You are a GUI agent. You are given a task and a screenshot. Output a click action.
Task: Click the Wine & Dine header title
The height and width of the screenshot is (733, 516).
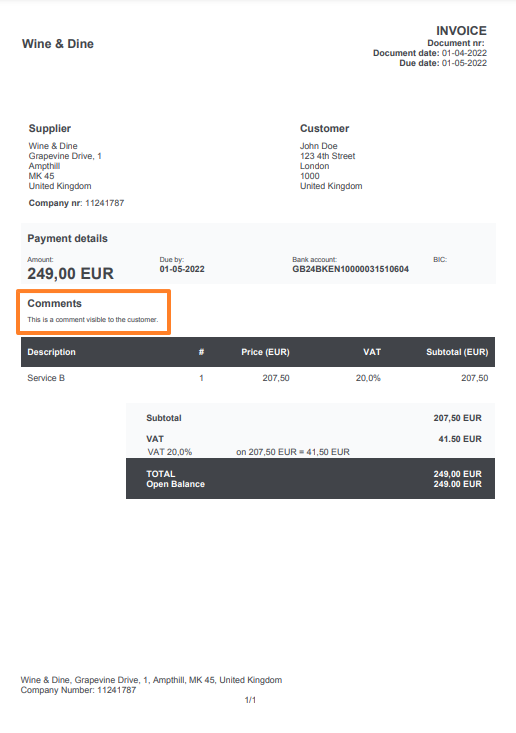(x=57, y=44)
